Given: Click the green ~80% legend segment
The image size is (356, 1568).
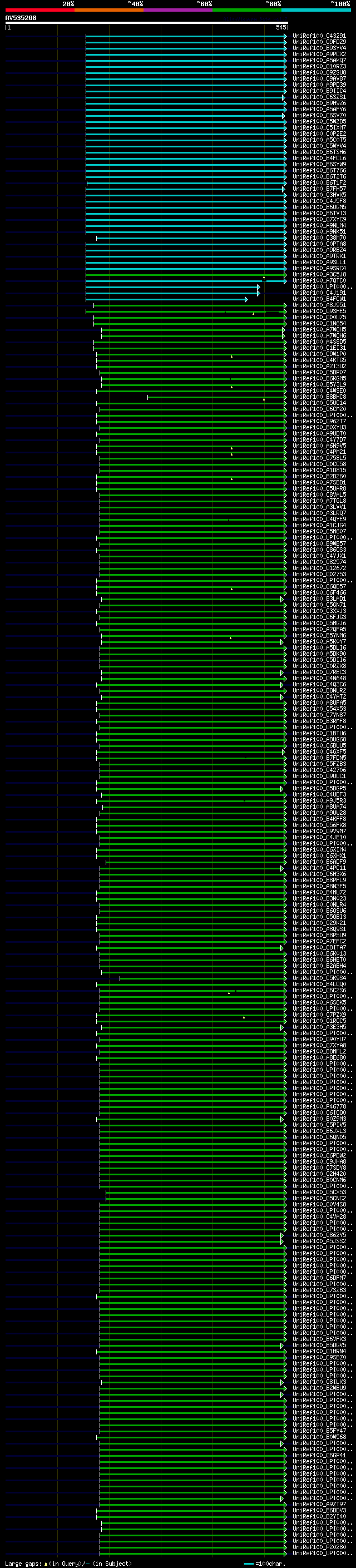Looking at the screenshot, I should pyautogui.click(x=247, y=10).
